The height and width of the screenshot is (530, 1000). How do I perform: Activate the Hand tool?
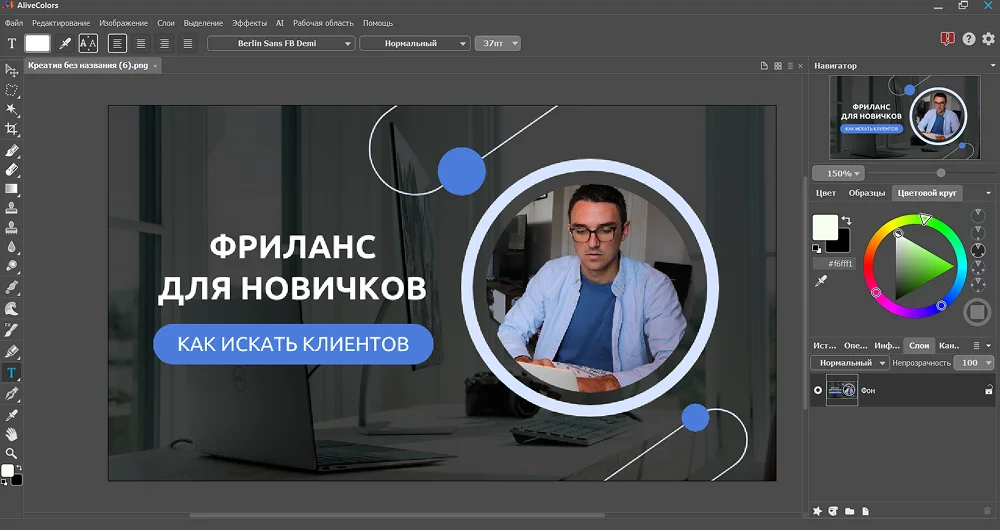(x=12, y=434)
